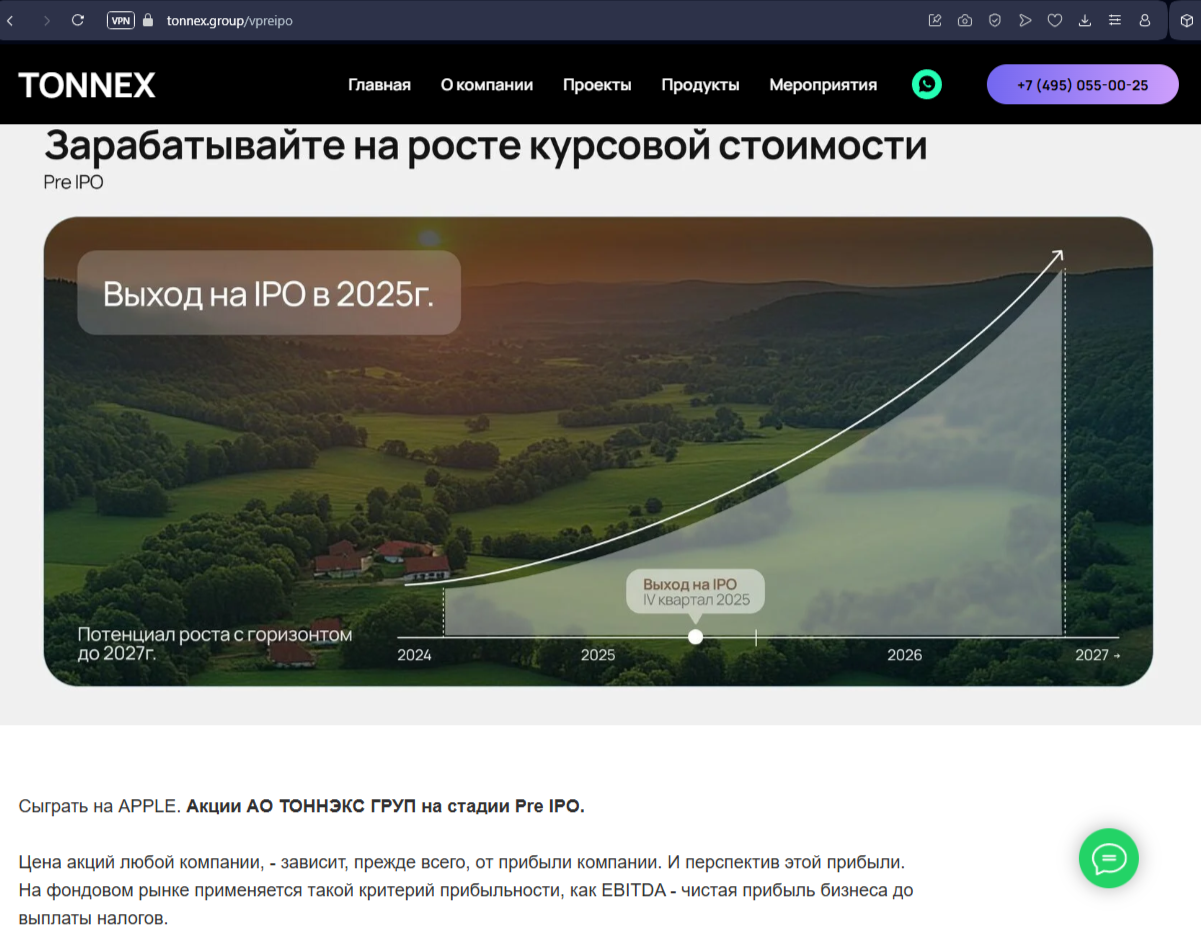Click the 'Выход на IPO в 2025г.' banner
The image size is (1201, 933).
(x=269, y=292)
